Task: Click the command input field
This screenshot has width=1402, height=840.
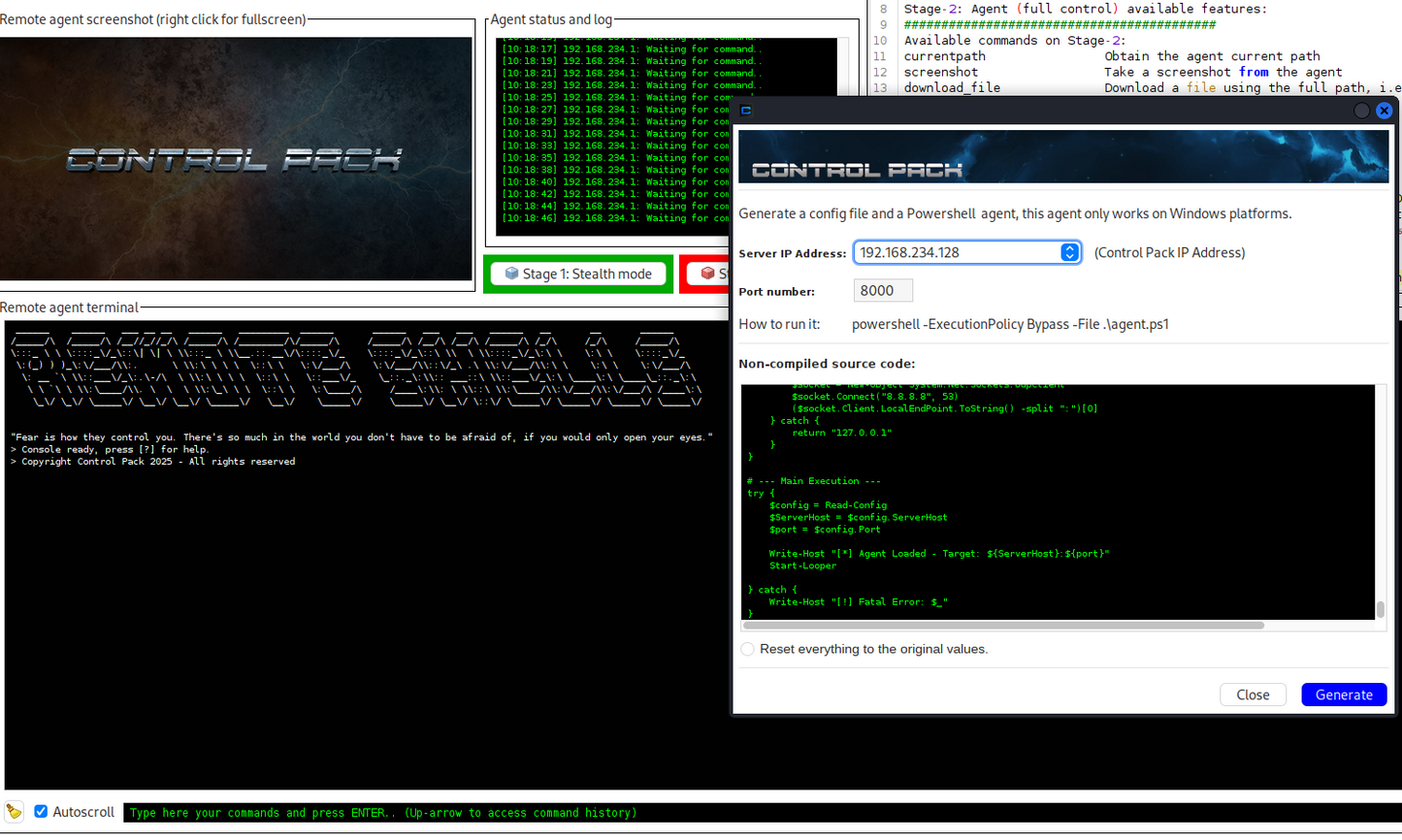Action: 757,813
